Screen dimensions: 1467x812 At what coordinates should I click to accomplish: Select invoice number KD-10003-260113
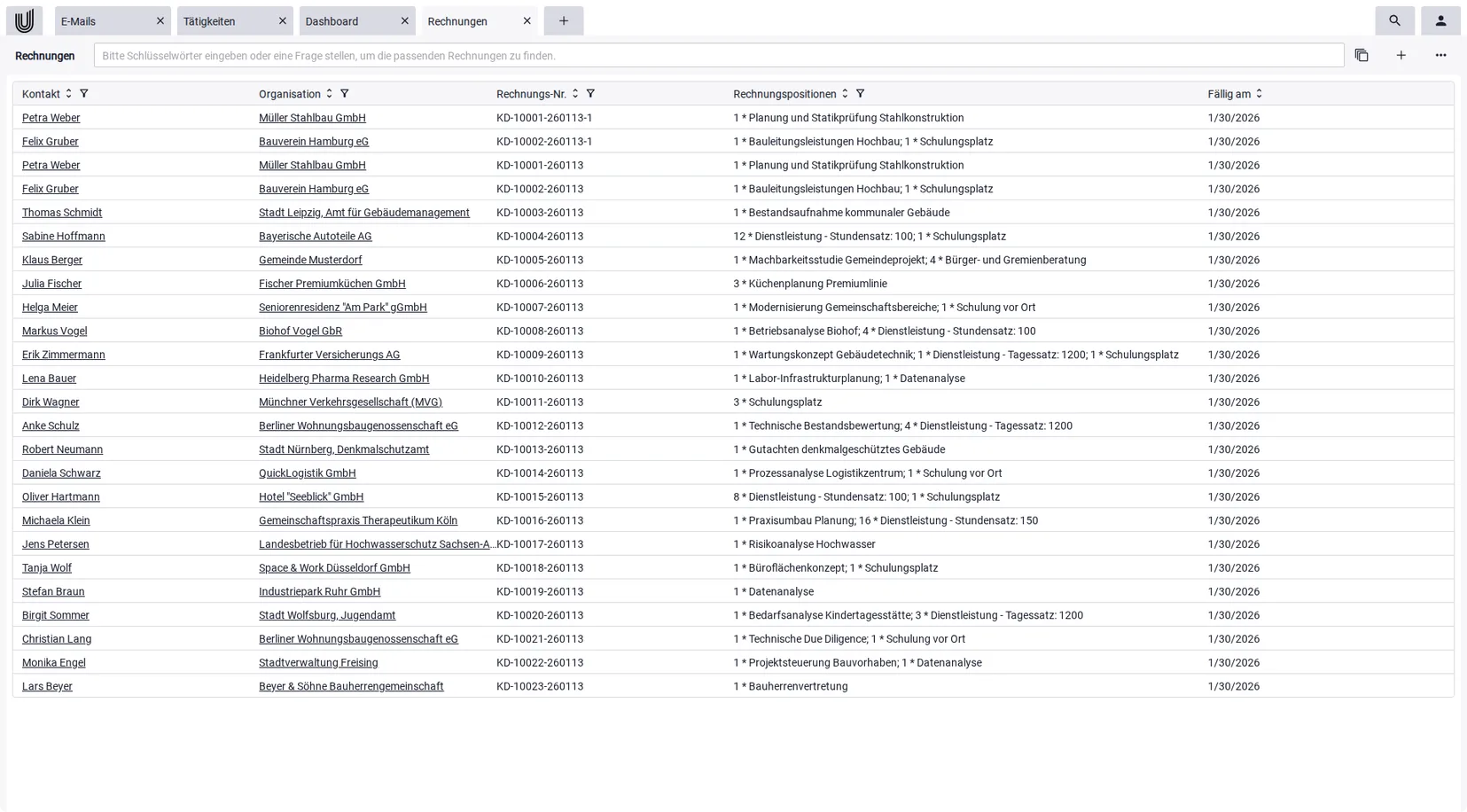[540, 213]
